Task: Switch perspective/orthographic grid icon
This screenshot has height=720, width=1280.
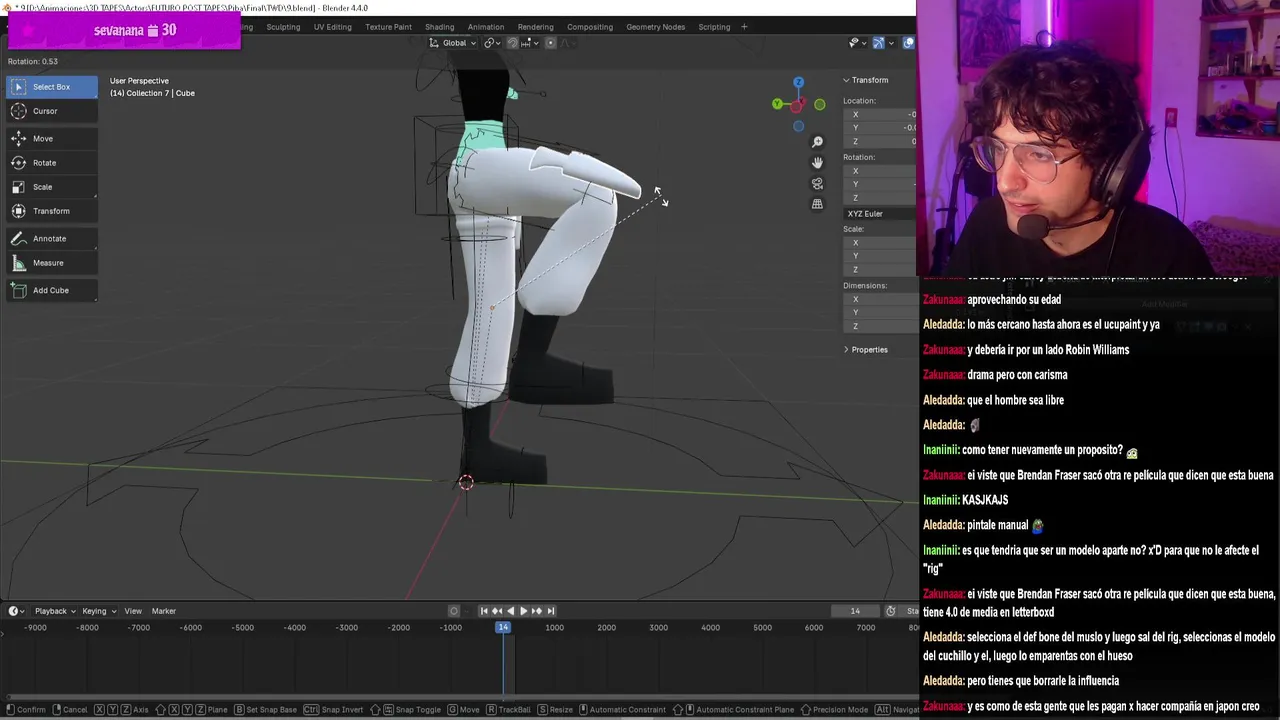Action: click(817, 204)
